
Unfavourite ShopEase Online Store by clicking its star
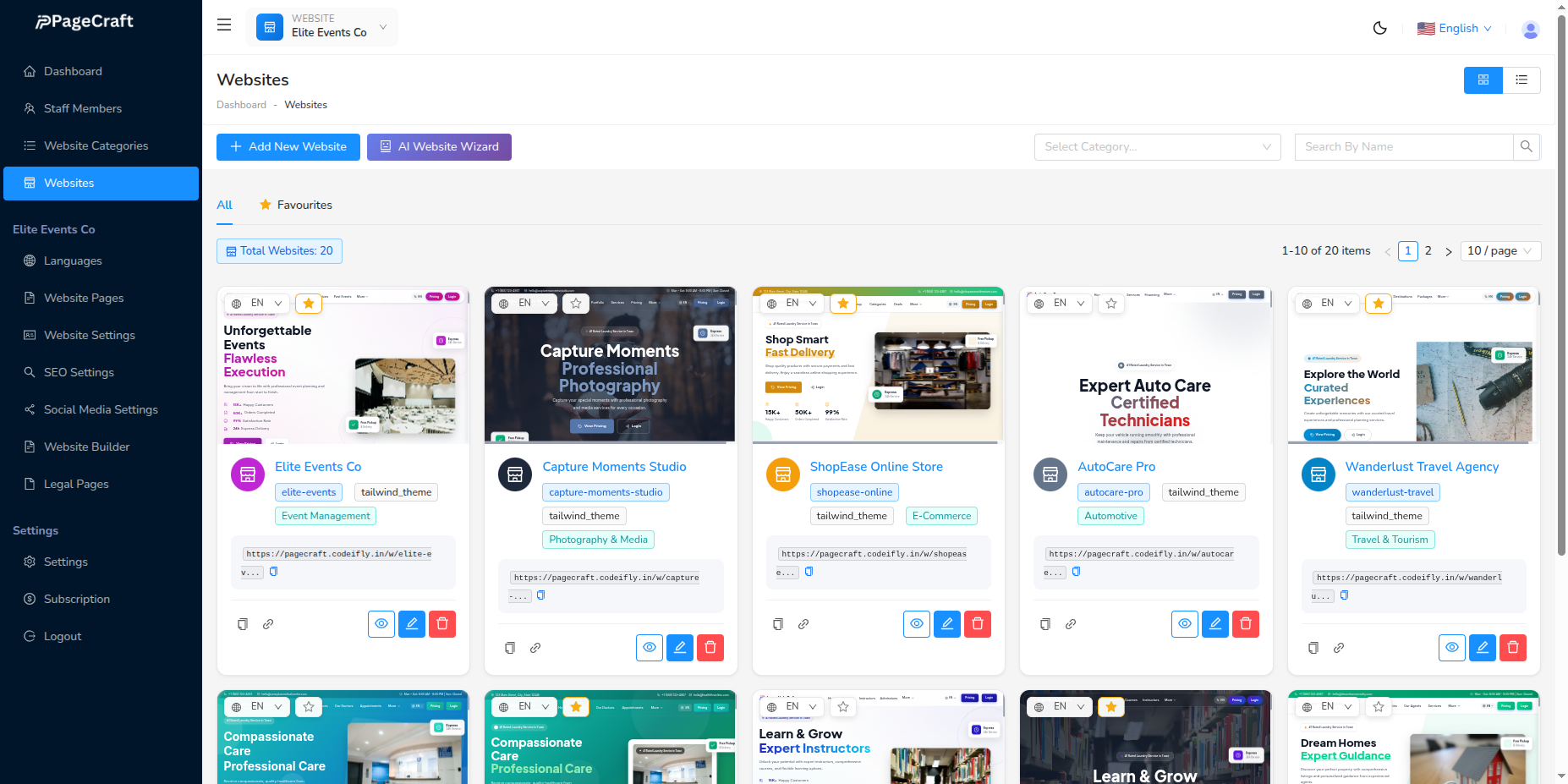point(843,303)
